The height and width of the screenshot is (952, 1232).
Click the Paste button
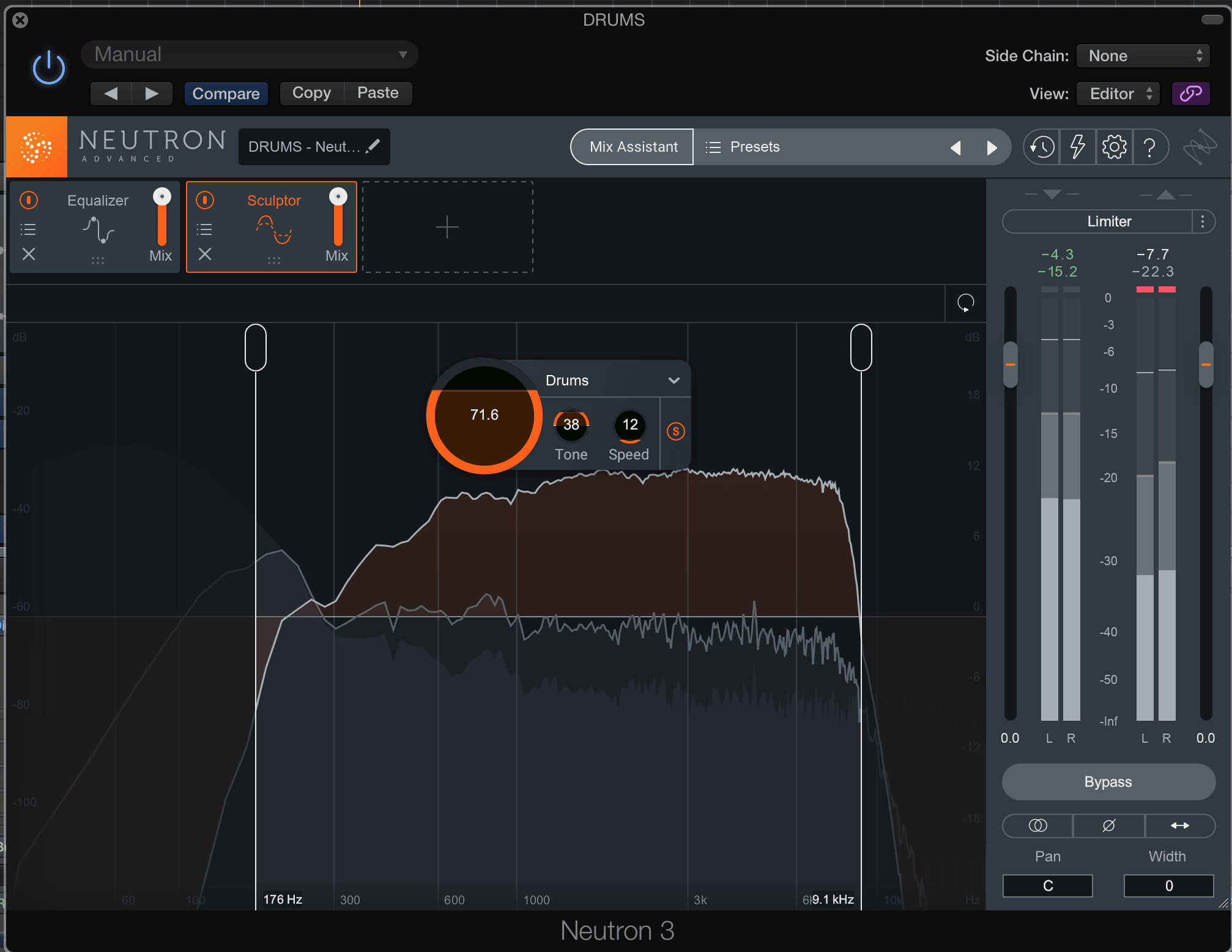click(x=378, y=93)
